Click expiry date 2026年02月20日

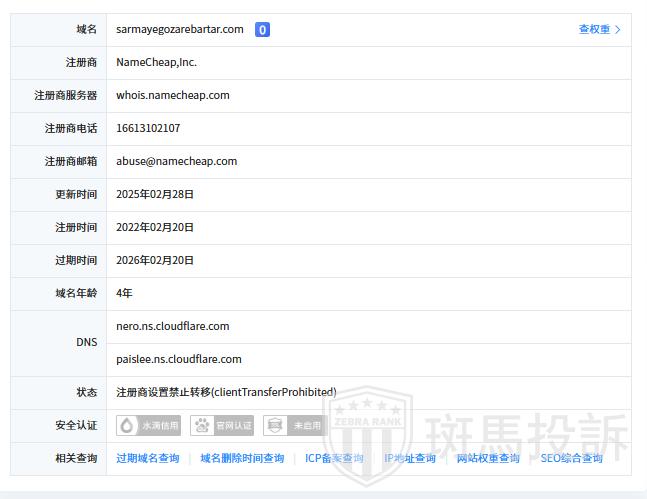(155, 260)
